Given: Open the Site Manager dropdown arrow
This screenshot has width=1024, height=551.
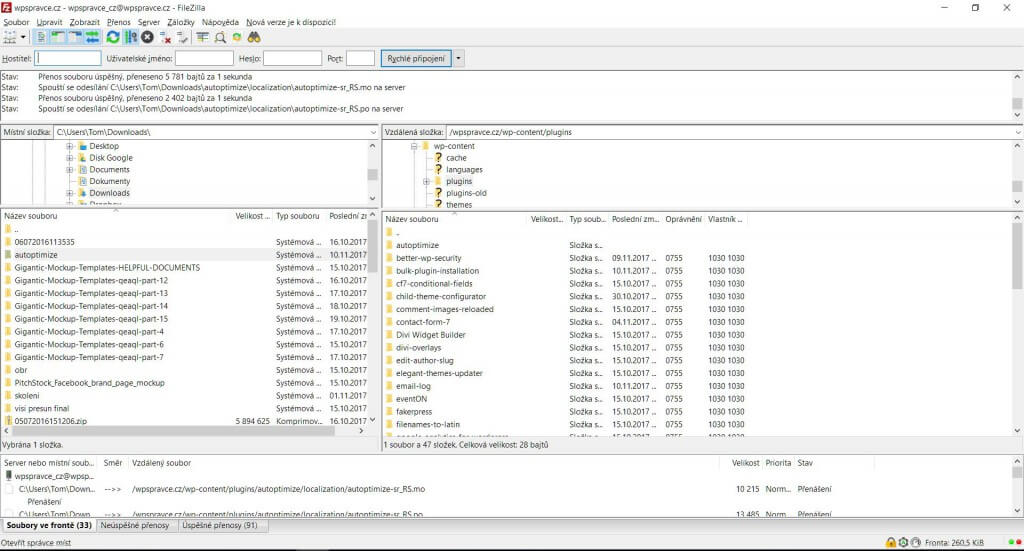Looking at the screenshot, I should coord(23,37).
